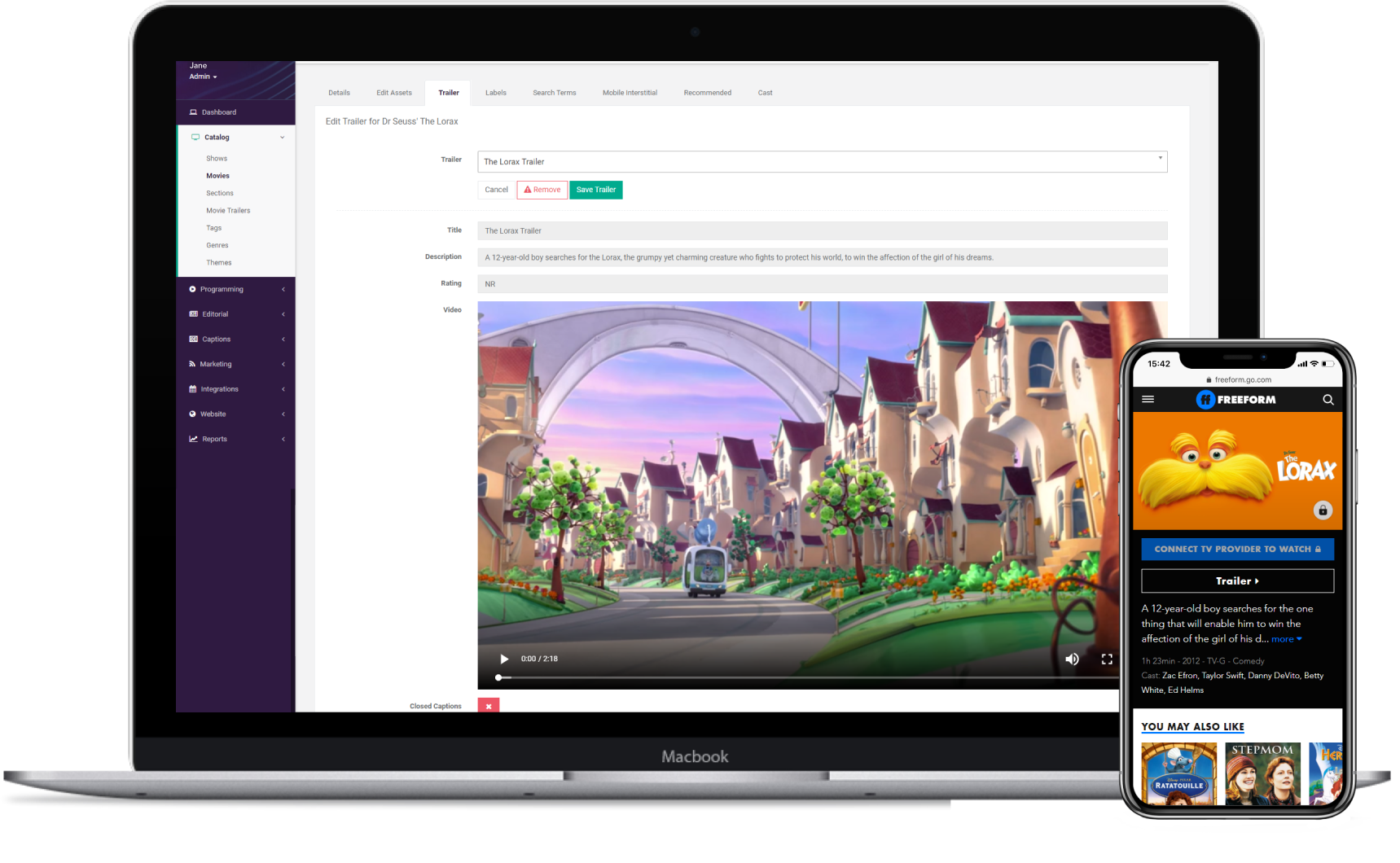Tap Connect TV Provider to Watch
1400x863 pixels.
[x=1237, y=549]
